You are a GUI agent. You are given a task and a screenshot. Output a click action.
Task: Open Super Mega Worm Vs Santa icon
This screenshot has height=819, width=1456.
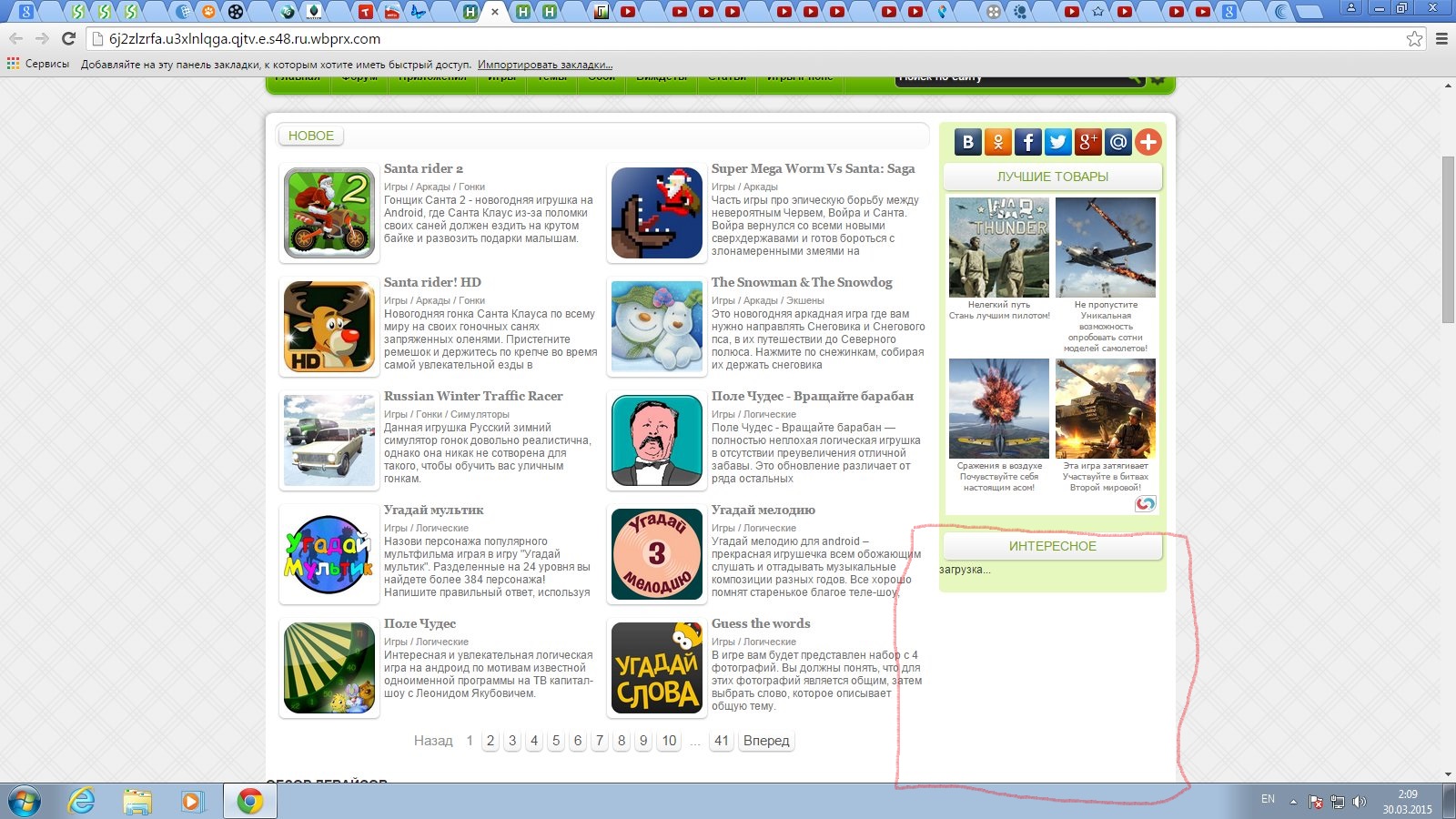657,213
